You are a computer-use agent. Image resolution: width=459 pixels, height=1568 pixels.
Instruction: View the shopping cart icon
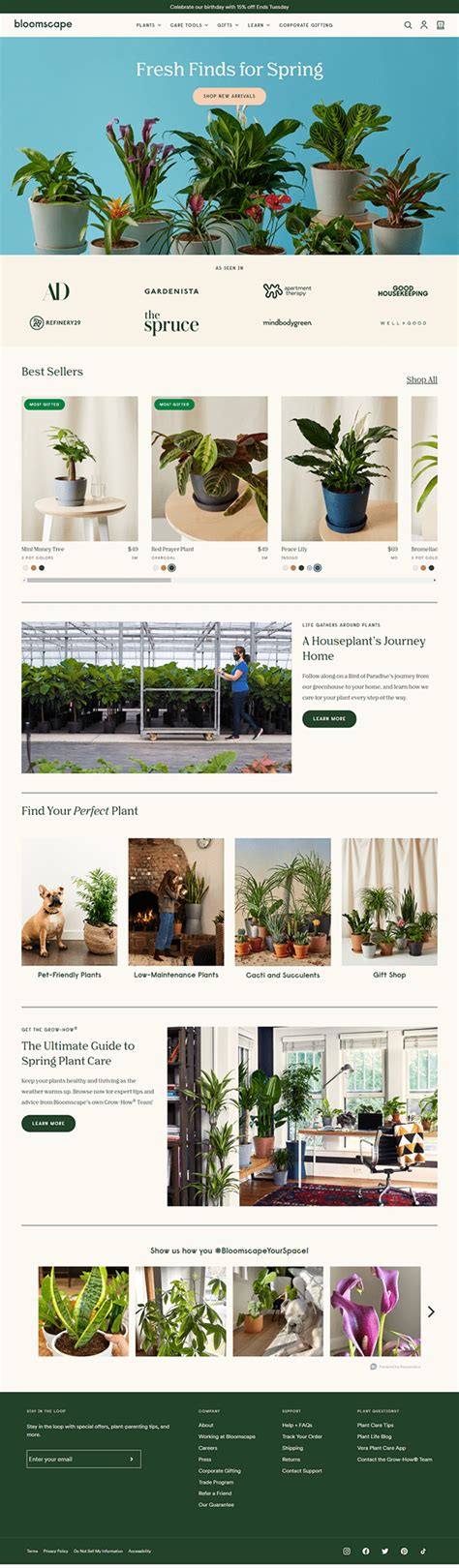pos(441,25)
